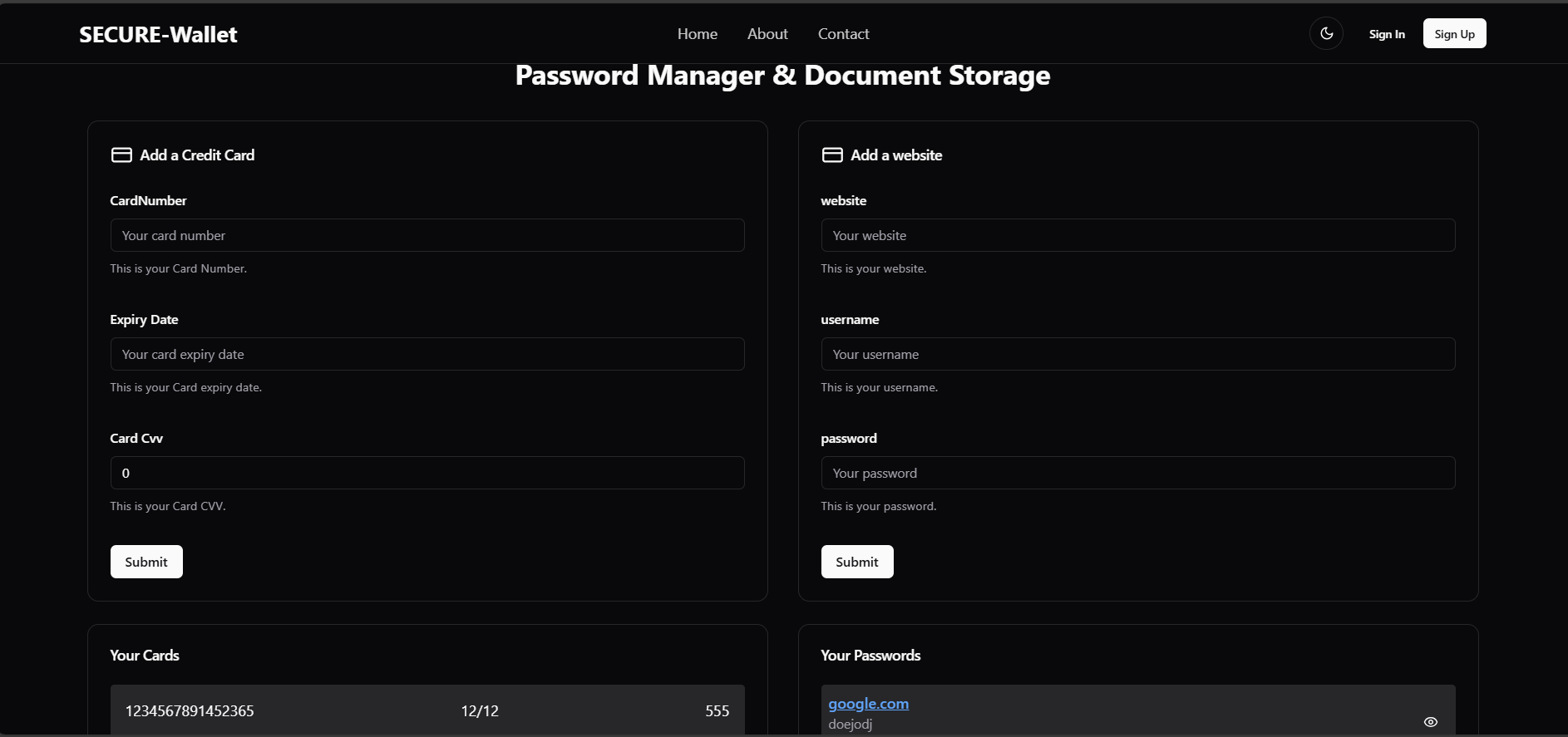The image size is (1568, 737).
Task: Select the saved card ending in 2365
Action: click(x=190, y=710)
